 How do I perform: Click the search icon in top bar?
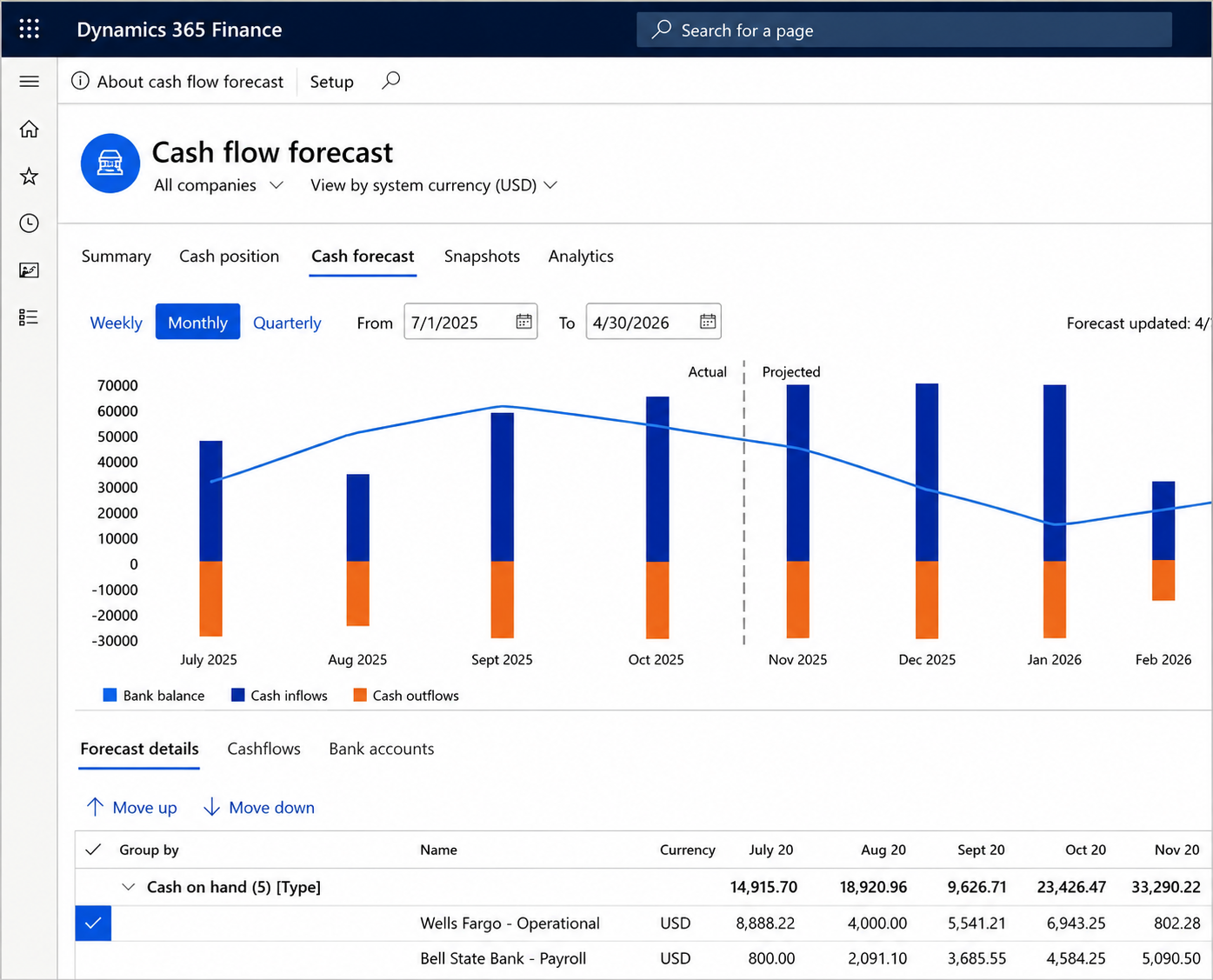pyautogui.click(x=662, y=30)
